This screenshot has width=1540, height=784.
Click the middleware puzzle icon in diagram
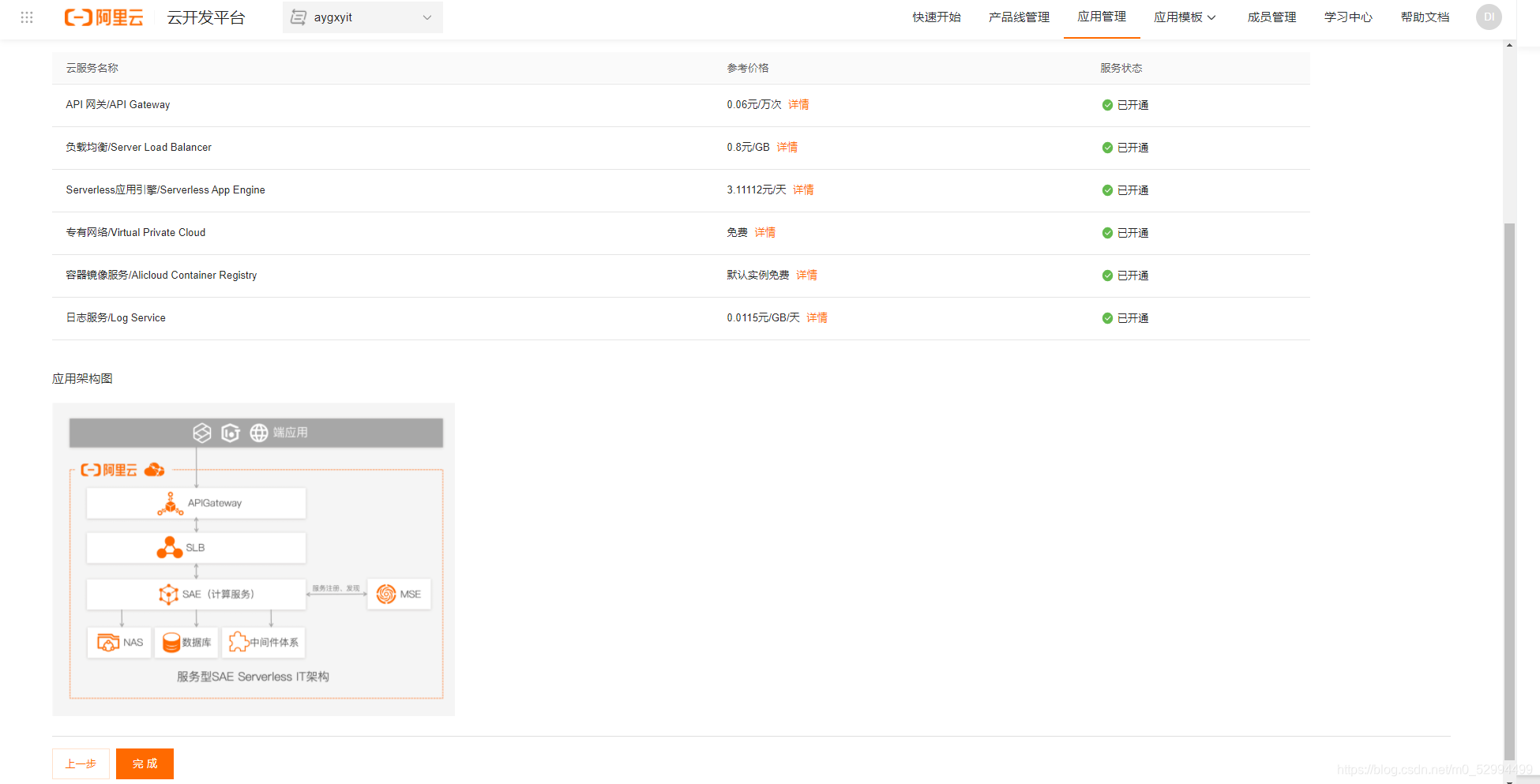239,642
